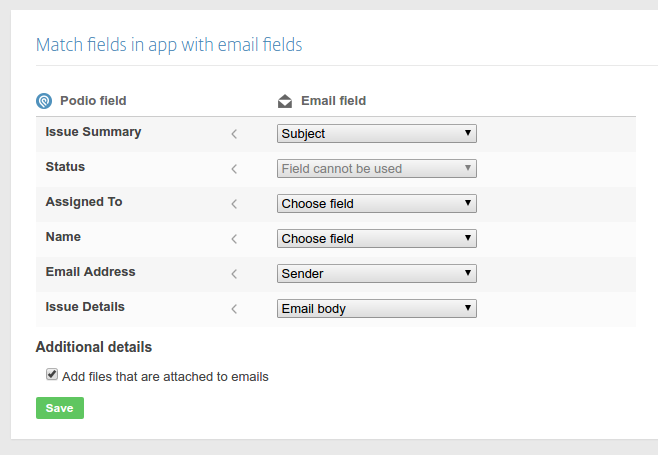Click the arrow icon beside Email Address
Viewport: 658px width, 455px height.
point(234,274)
